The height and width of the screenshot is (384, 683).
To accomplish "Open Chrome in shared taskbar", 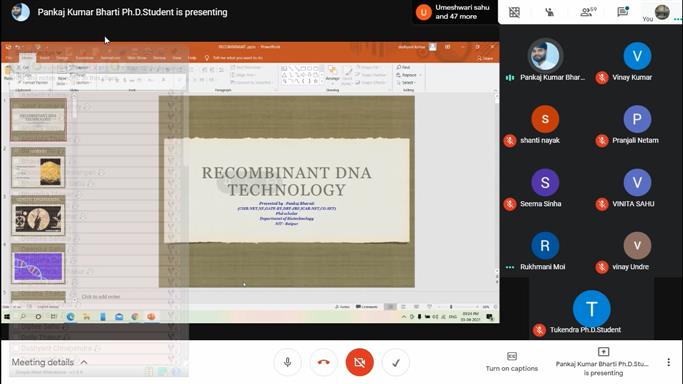I will click(135, 317).
